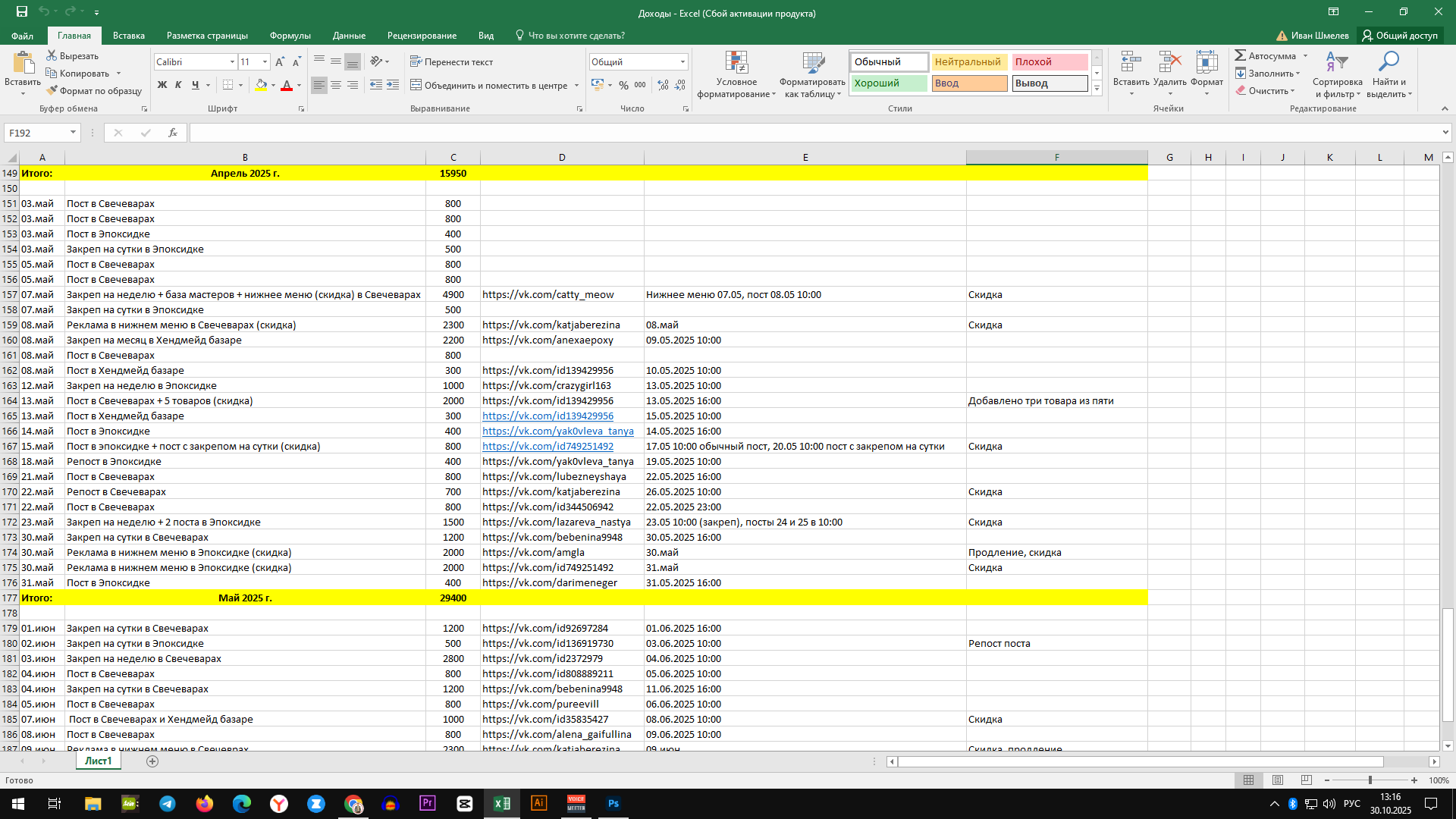The width and height of the screenshot is (1456, 819).
Task: Open Conditional Formatting icon
Action: tap(736, 64)
